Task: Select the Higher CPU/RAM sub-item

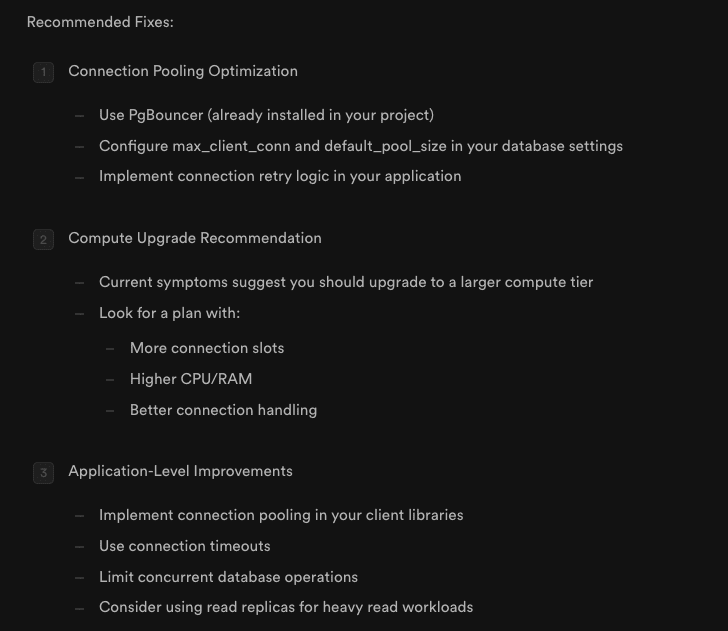Action: [x=191, y=379]
